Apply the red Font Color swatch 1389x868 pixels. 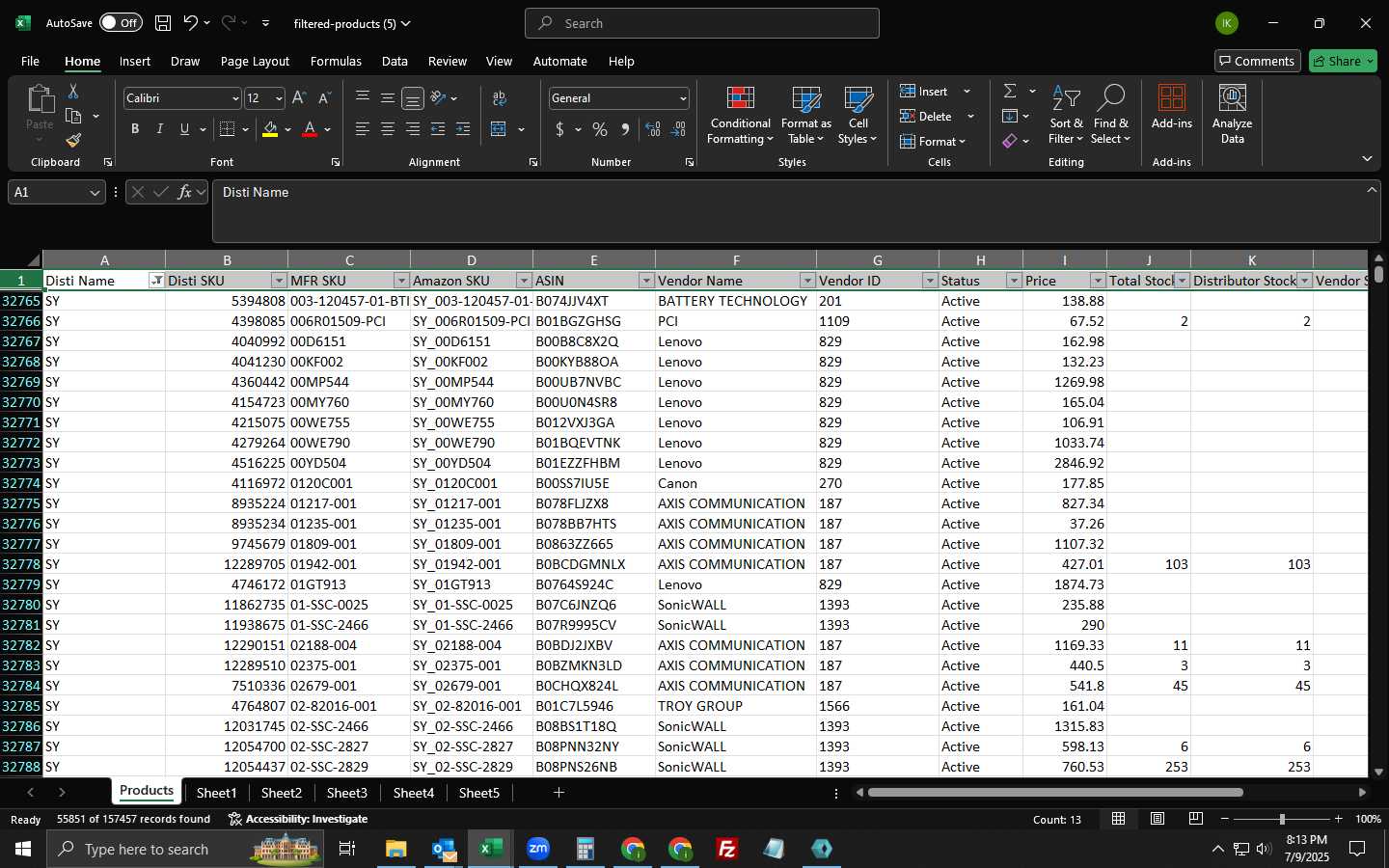(x=310, y=129)
